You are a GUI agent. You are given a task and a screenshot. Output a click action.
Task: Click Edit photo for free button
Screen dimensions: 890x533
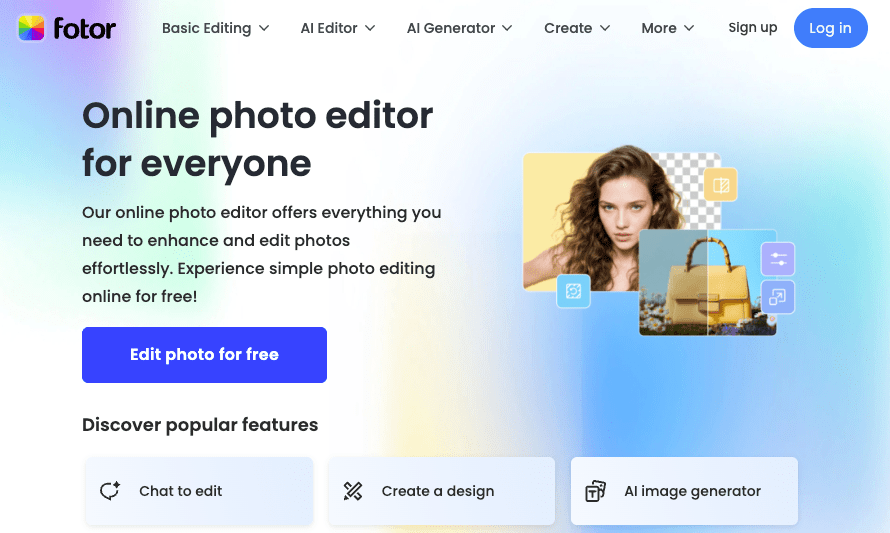click(x=204, y=355)
